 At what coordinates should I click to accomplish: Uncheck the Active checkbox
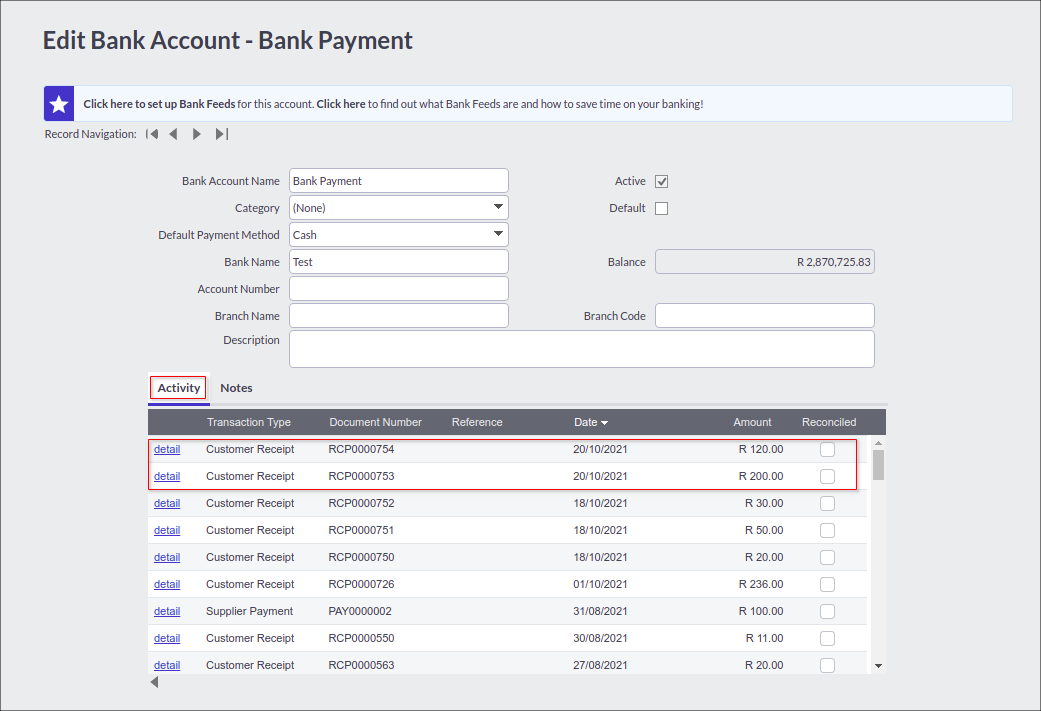pos(661,181)
